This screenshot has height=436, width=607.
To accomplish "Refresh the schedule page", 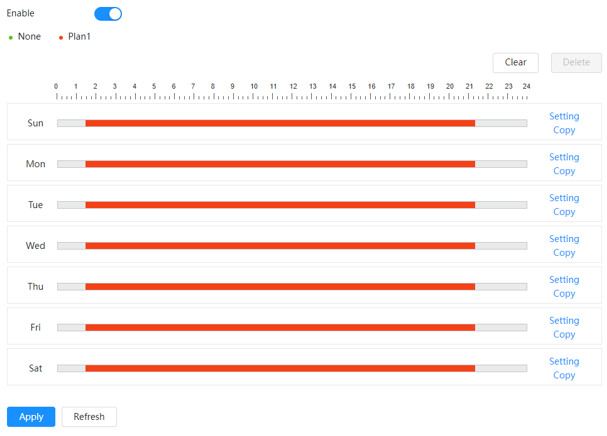I will [x=89, y=417].
